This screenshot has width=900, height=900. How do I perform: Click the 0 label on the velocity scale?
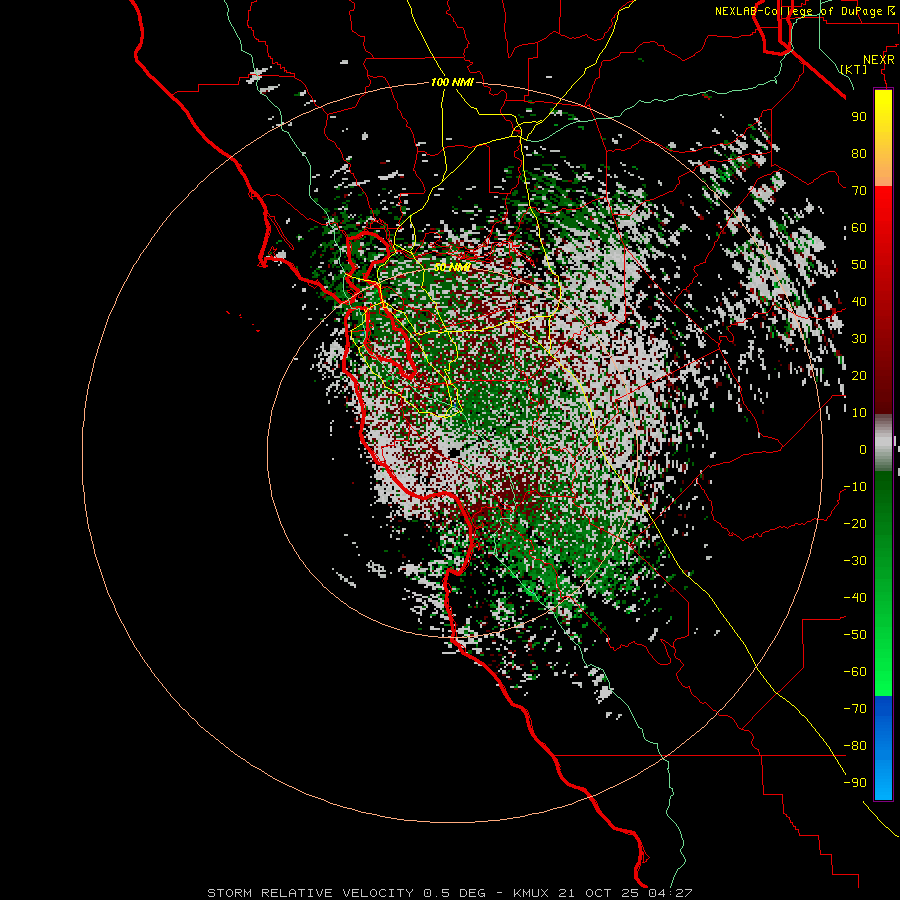click(863, 449)
